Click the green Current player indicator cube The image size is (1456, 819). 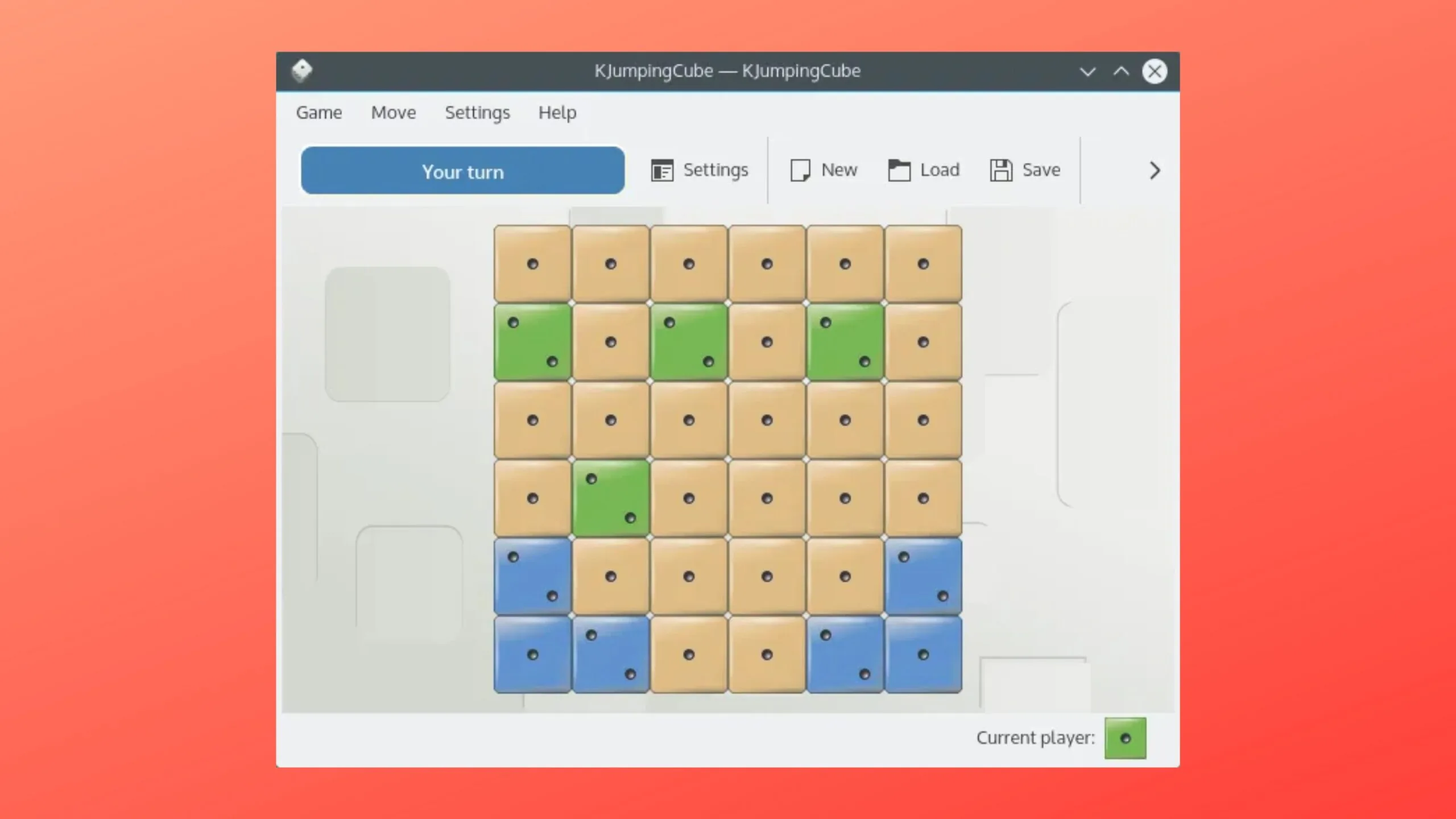[1125, 738]
